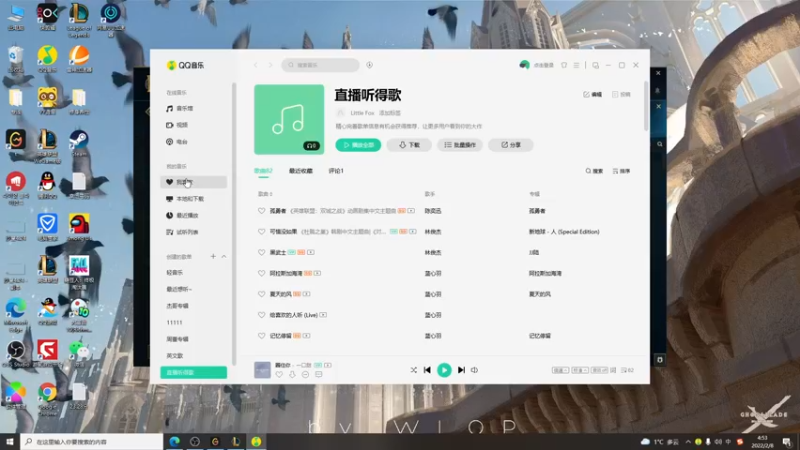Go forward with the right arrow in QQ音乐
Screen dimensions: 800x450
(270, 65)
